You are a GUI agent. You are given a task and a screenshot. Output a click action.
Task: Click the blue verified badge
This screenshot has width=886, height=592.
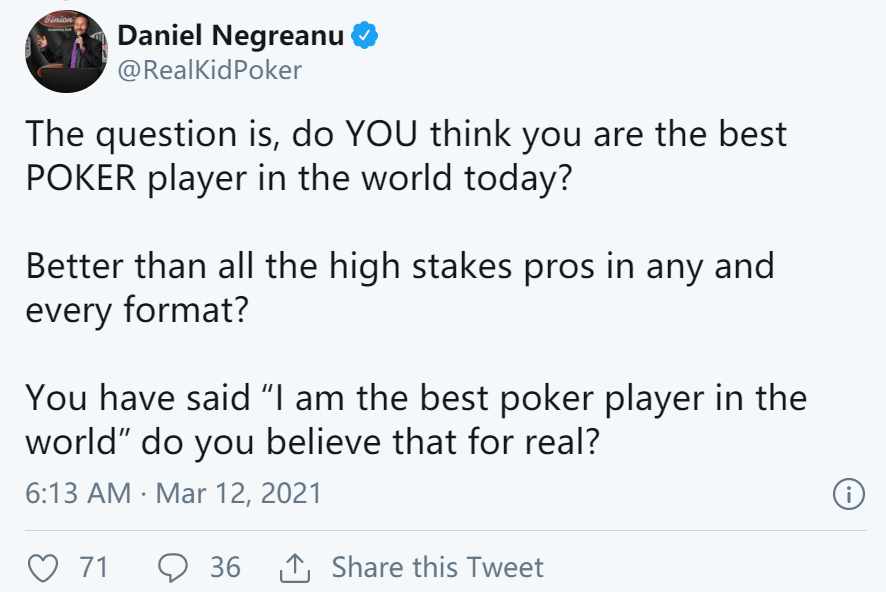click(x=364, y=36)
